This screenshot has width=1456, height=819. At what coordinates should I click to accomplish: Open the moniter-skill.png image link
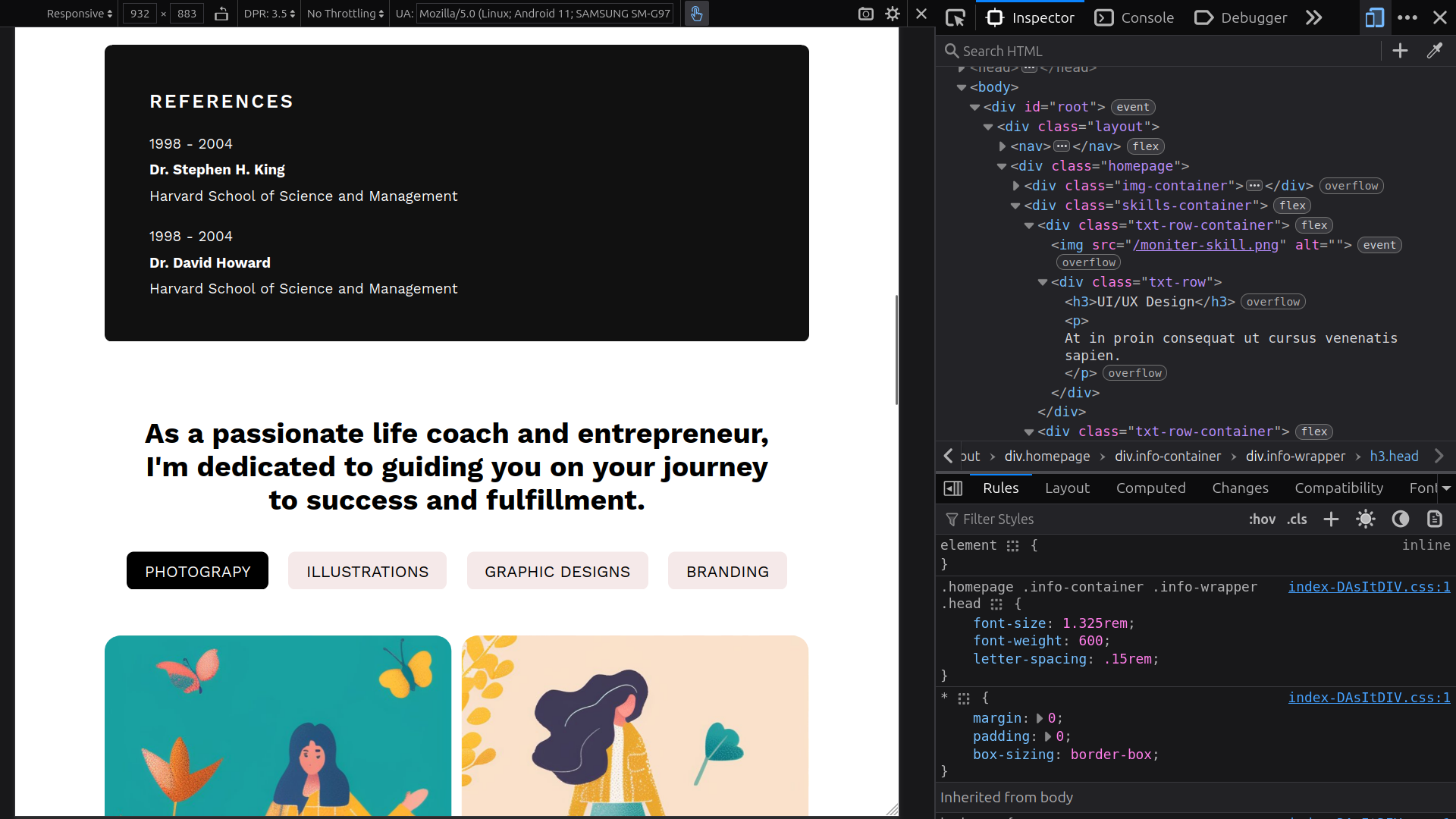1206,245
